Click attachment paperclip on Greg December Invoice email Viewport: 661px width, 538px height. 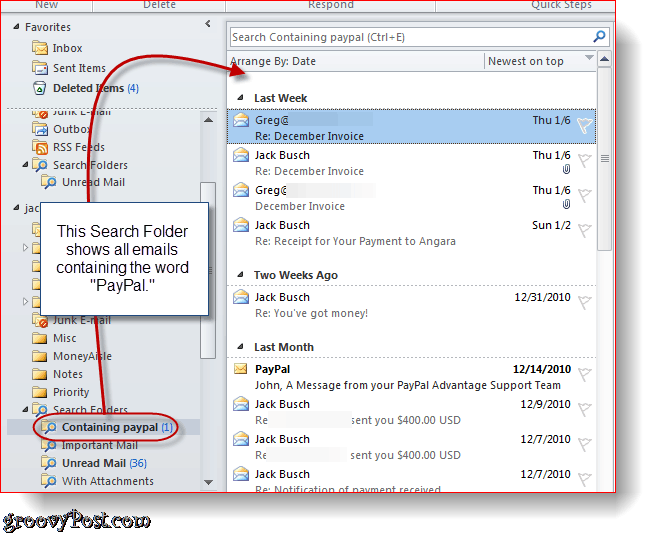click(x=567, y=204)
